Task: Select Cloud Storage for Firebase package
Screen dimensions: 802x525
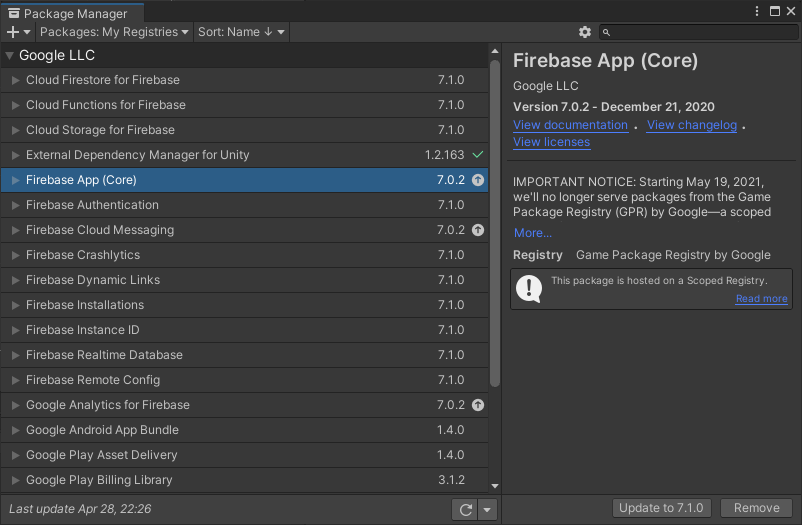Action: click(244, 130)
